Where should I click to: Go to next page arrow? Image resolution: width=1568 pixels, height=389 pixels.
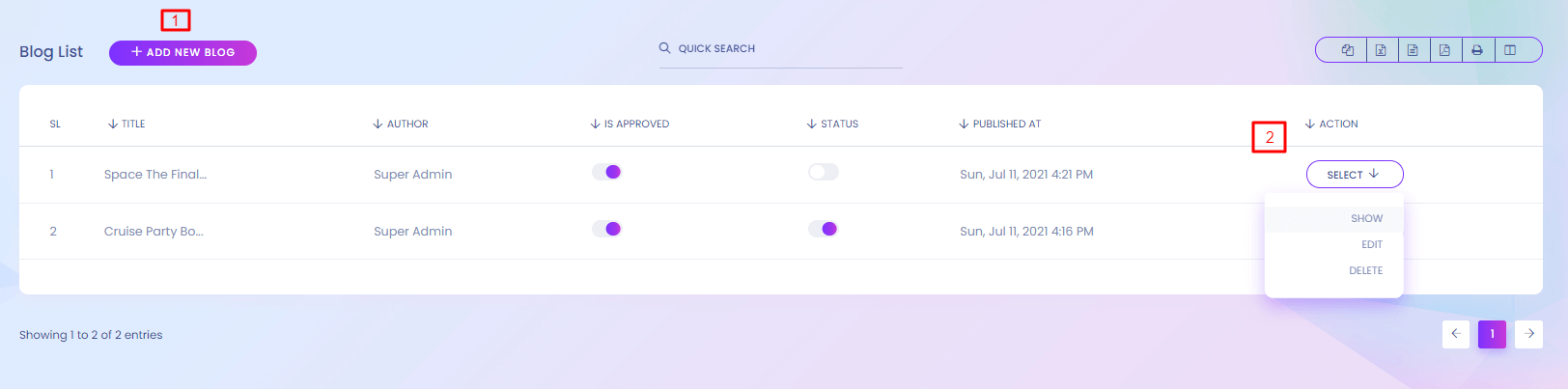(1528, 334)
